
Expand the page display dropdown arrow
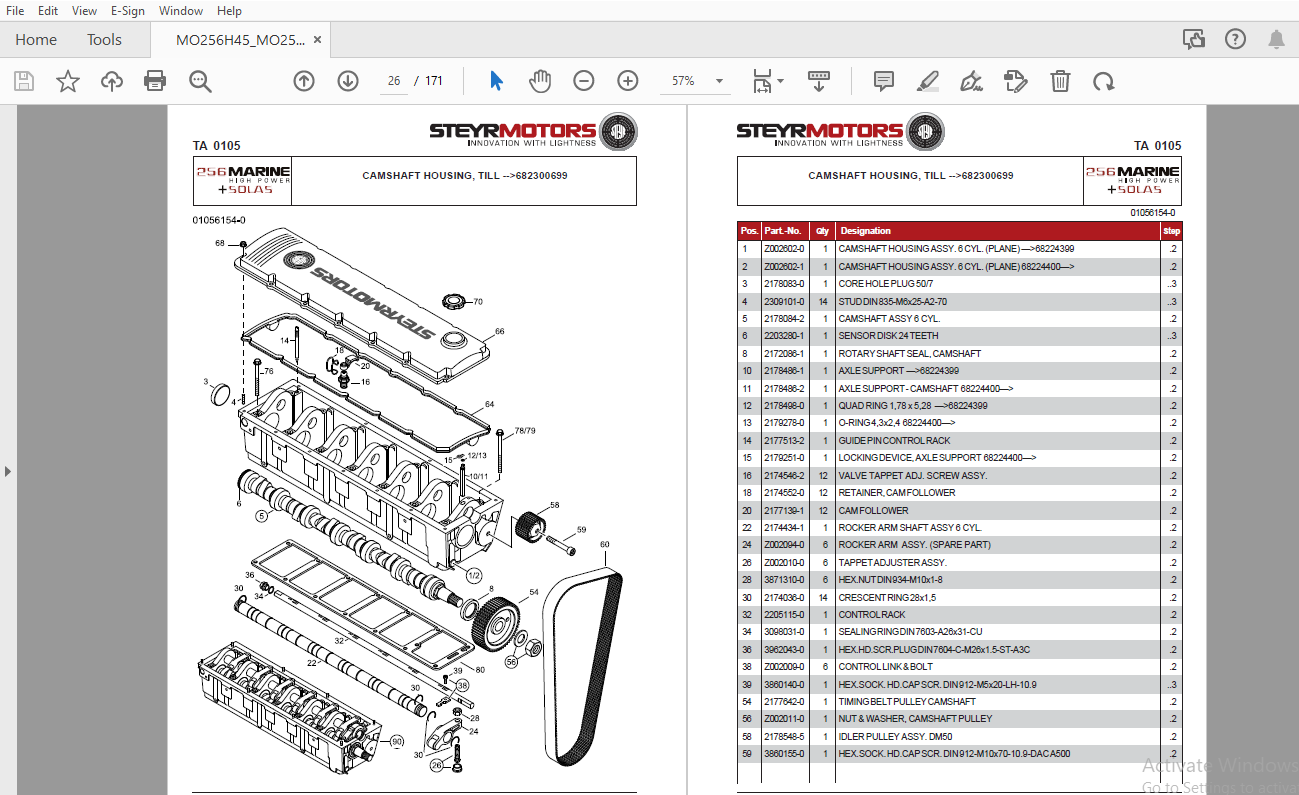(x=781, y=81)
